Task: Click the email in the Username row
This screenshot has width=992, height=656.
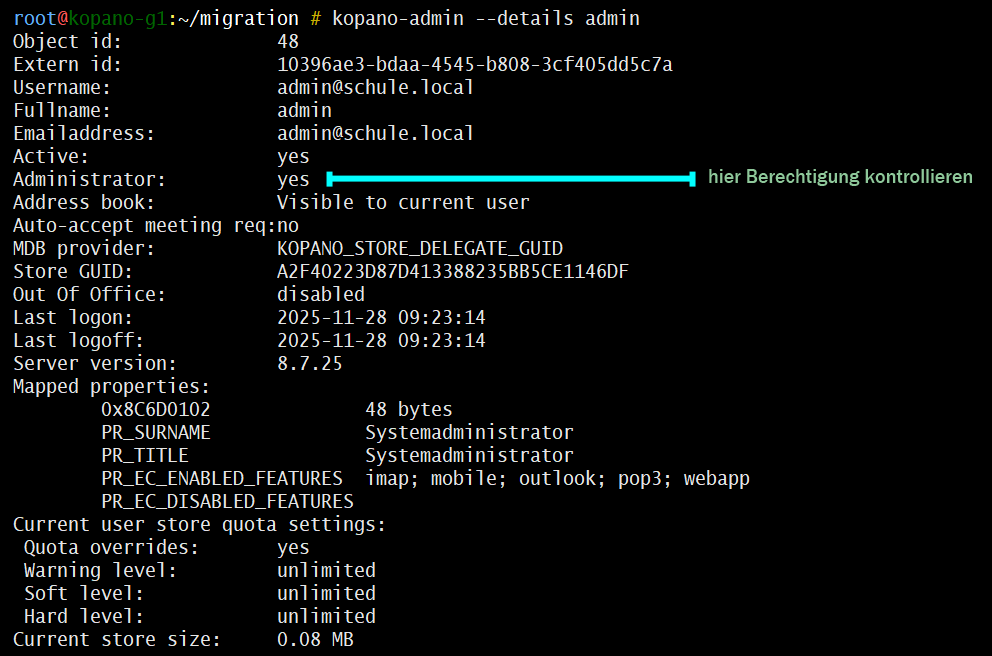Action: coord(375,88)
